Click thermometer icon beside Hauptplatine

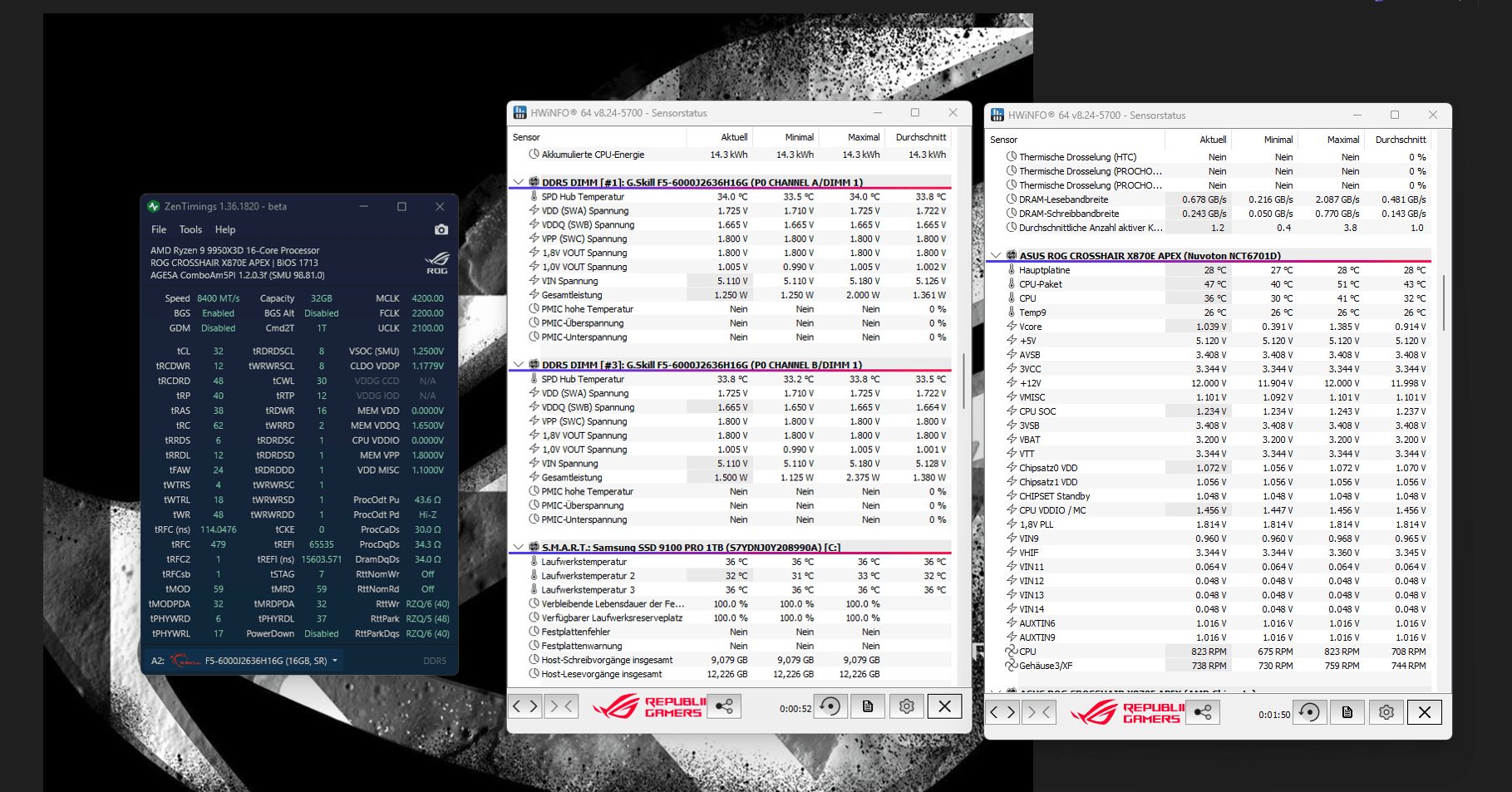pyautogui.click(x=1012, y=270)
